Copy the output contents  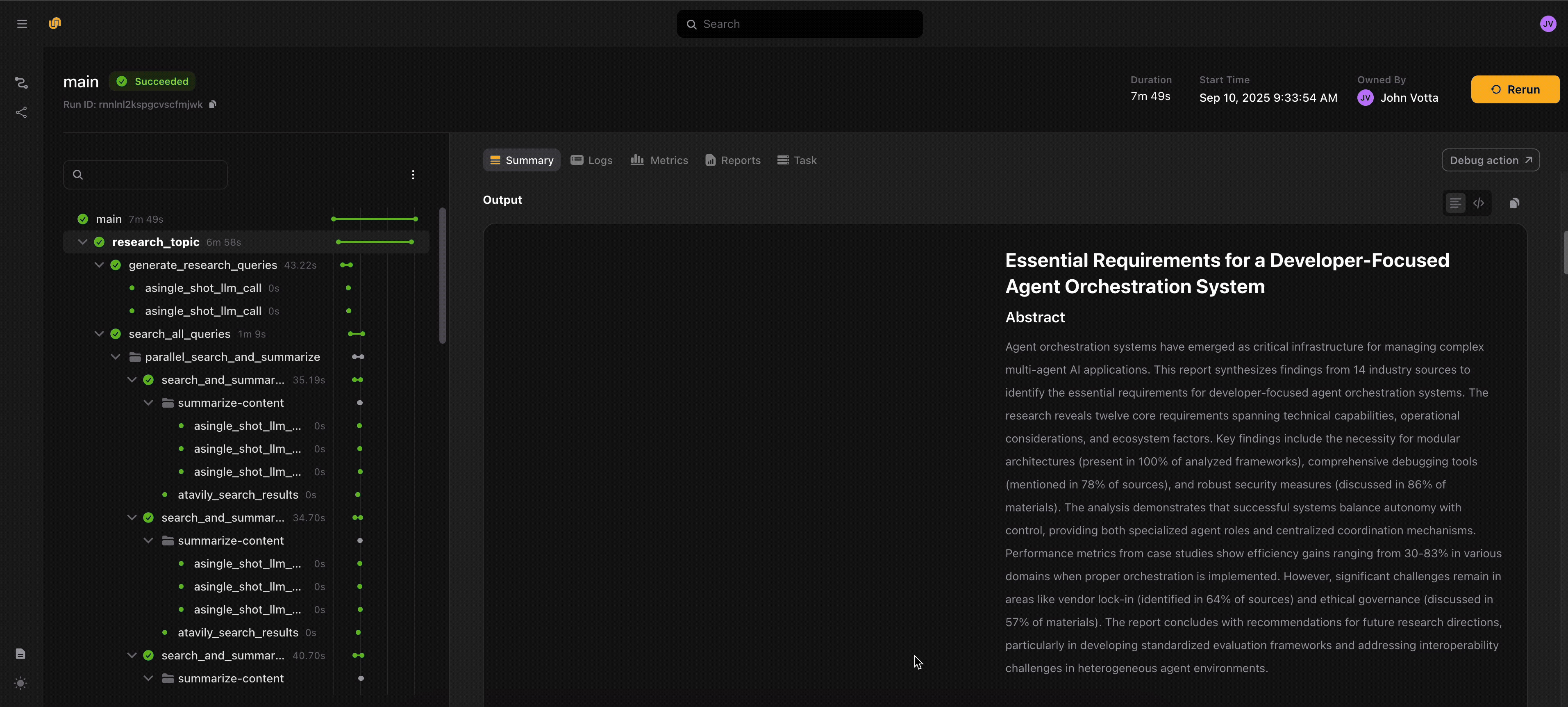coord(1514,203)
